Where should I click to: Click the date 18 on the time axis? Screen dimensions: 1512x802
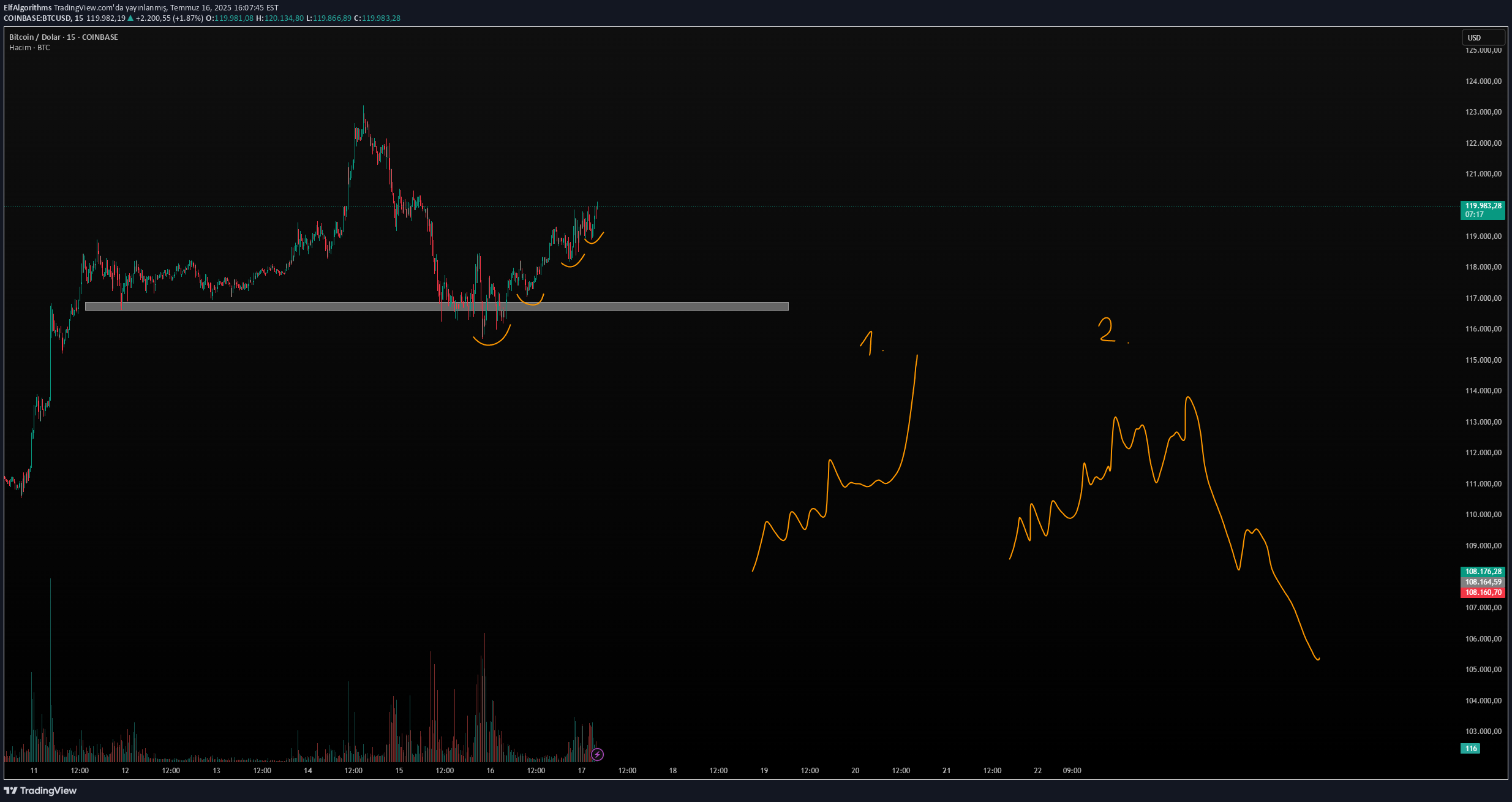(673, 771)
